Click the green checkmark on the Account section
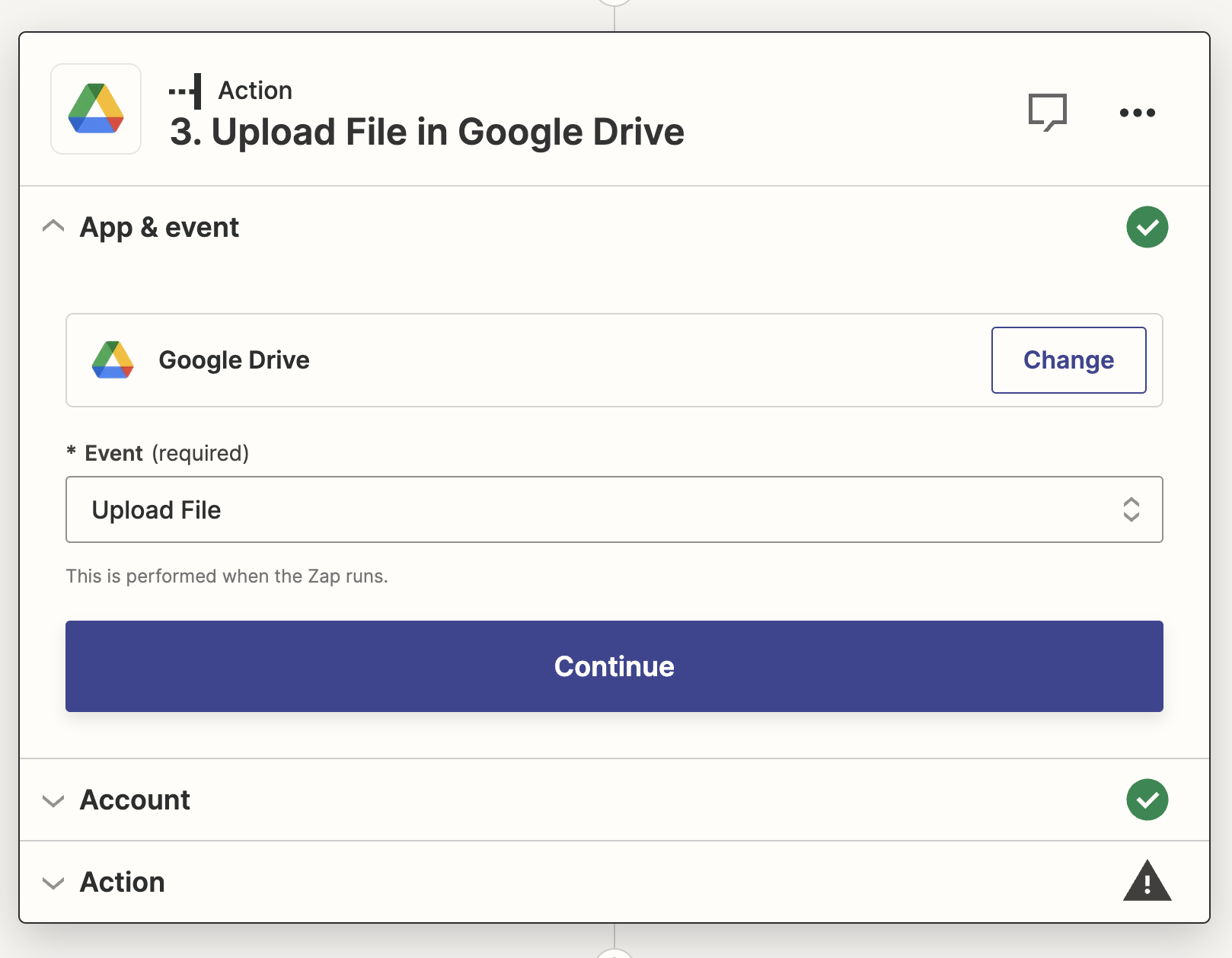This screenshot has height=958, width=1232. tap(1147, 800)
